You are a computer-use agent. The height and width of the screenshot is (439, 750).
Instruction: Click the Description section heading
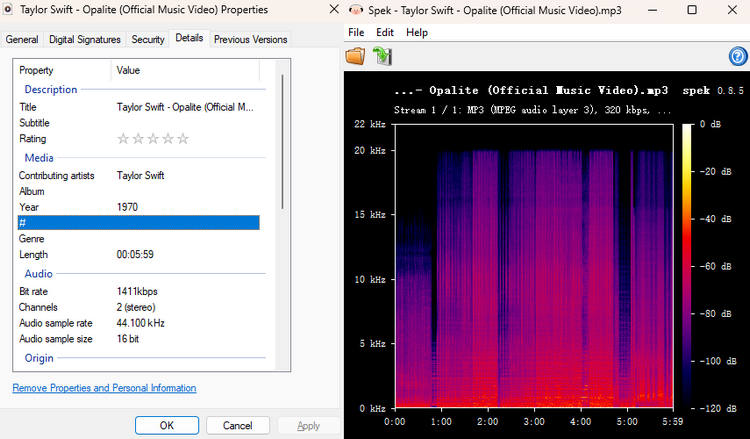51,89
